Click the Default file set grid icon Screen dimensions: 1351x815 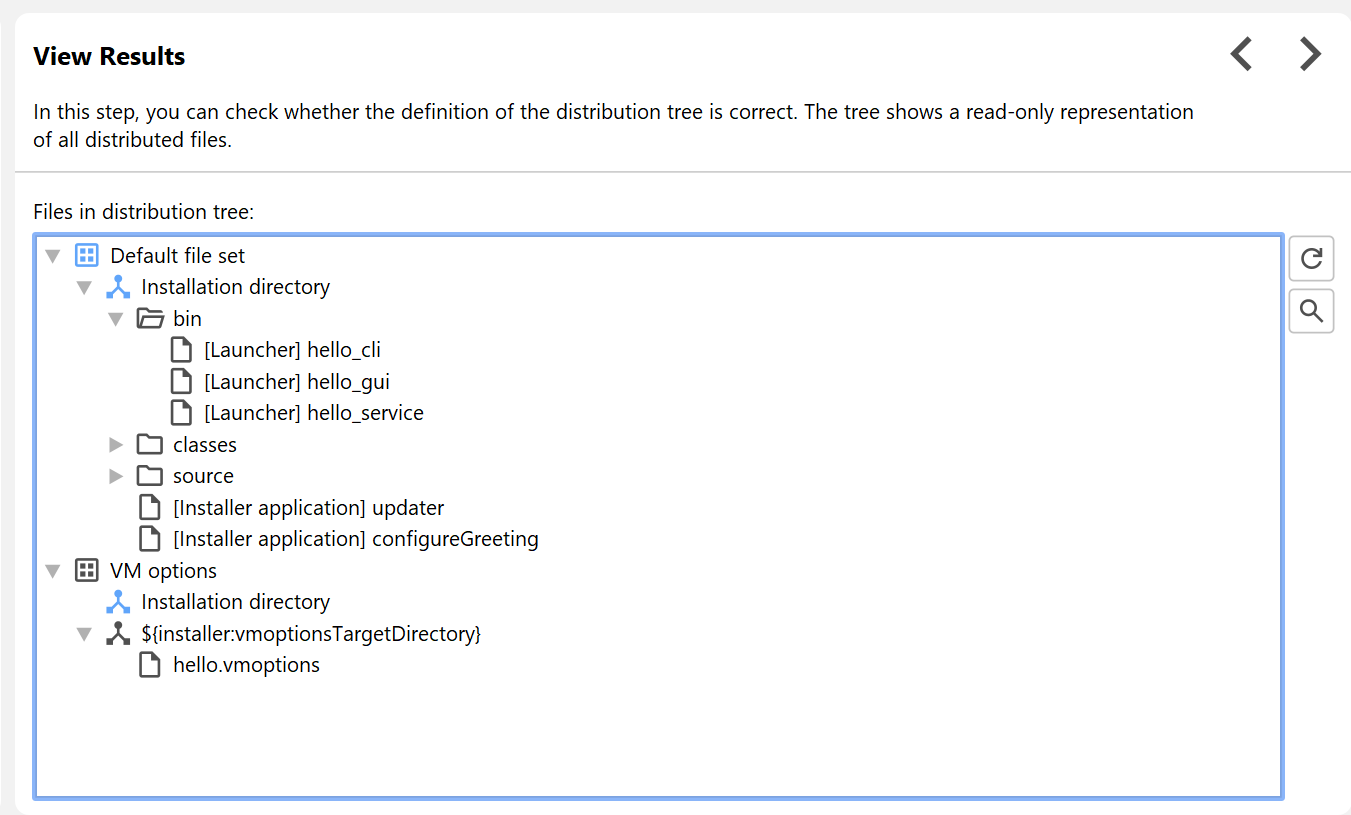tap(87, 256)
